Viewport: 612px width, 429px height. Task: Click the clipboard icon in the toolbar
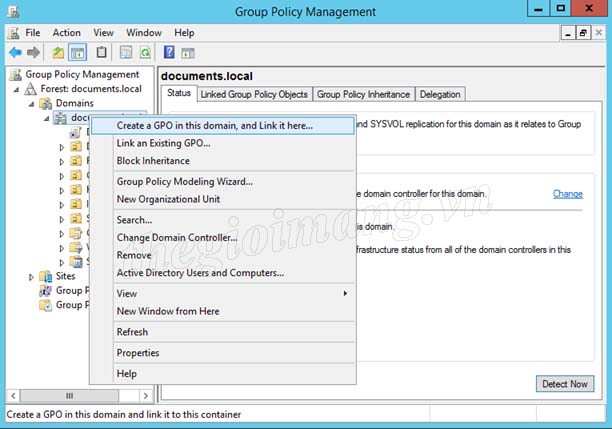pos(101,52)
